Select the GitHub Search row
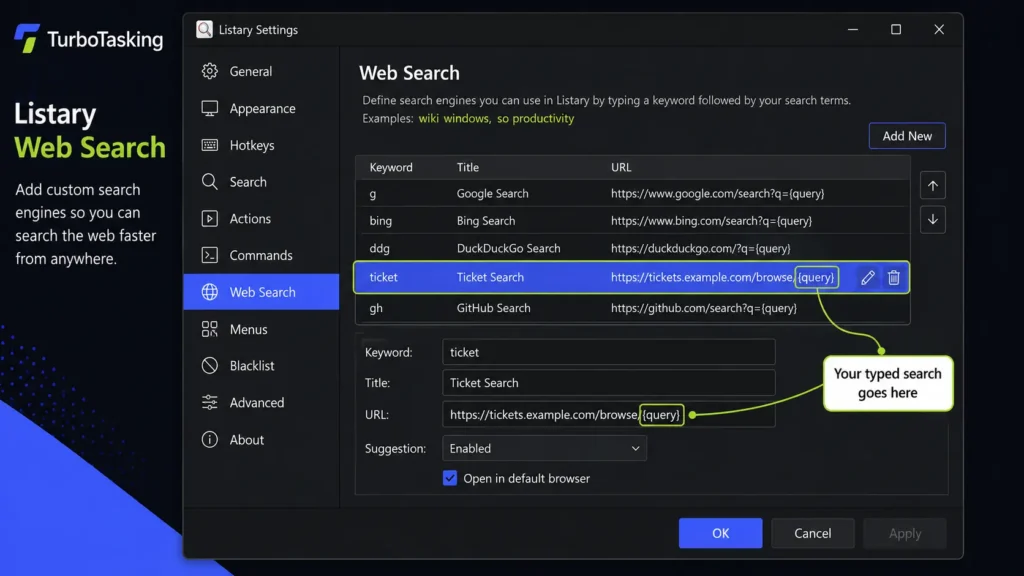The height and width of the screenshot is (576, 1024). coord(632,308)
